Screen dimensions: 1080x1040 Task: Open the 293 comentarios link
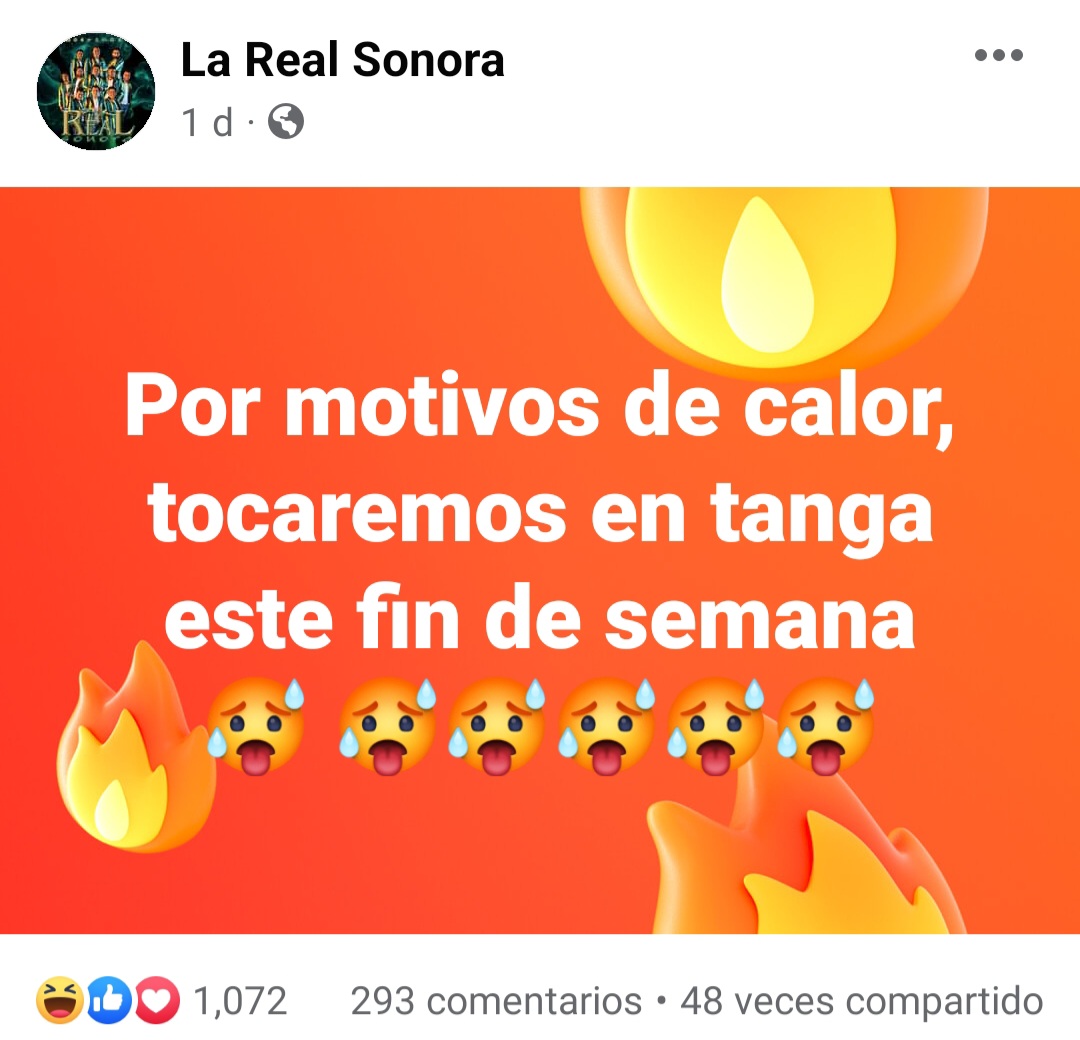click(x=496, y=1001)
